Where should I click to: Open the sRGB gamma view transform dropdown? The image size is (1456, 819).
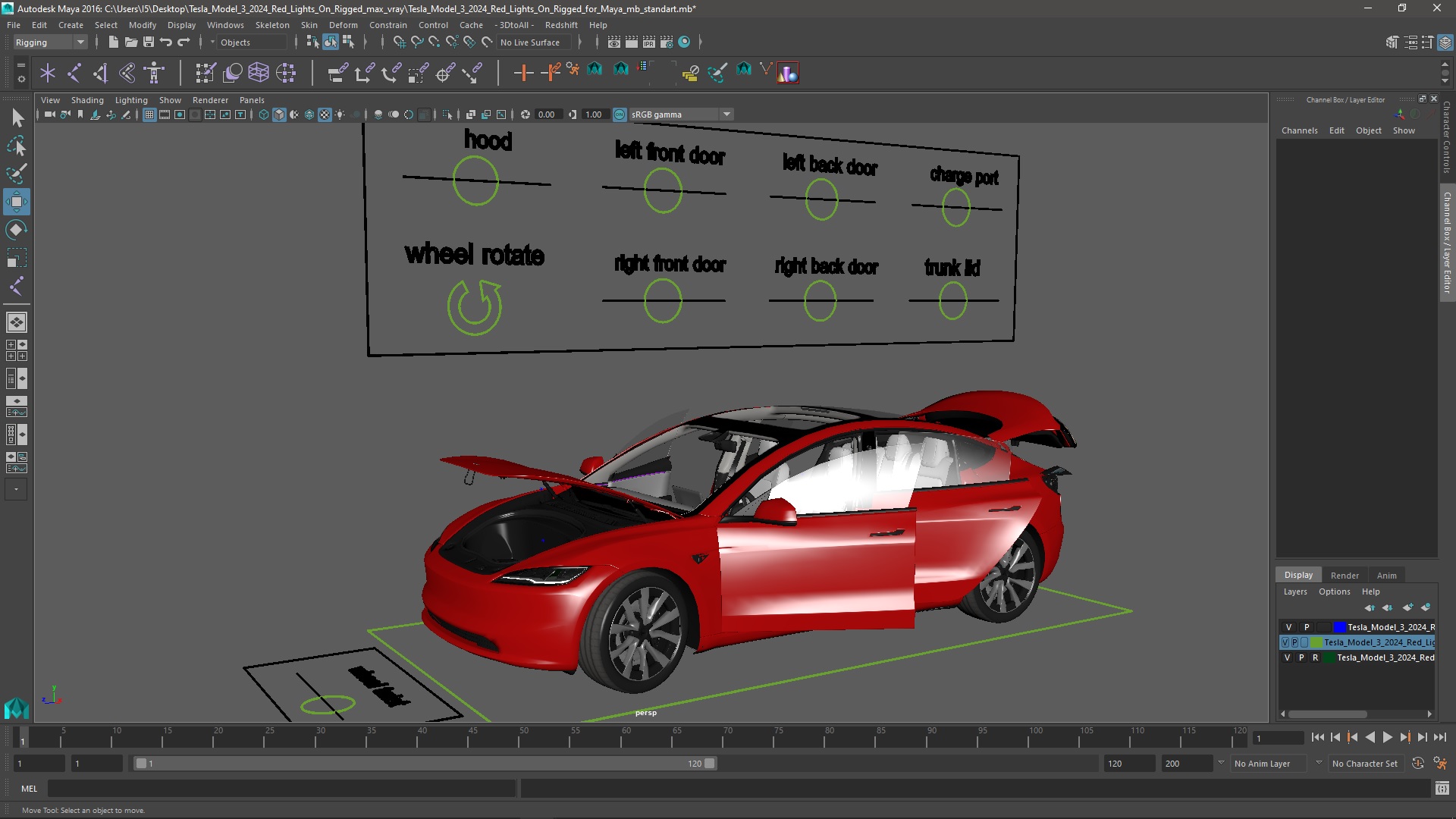pos(681,115)
